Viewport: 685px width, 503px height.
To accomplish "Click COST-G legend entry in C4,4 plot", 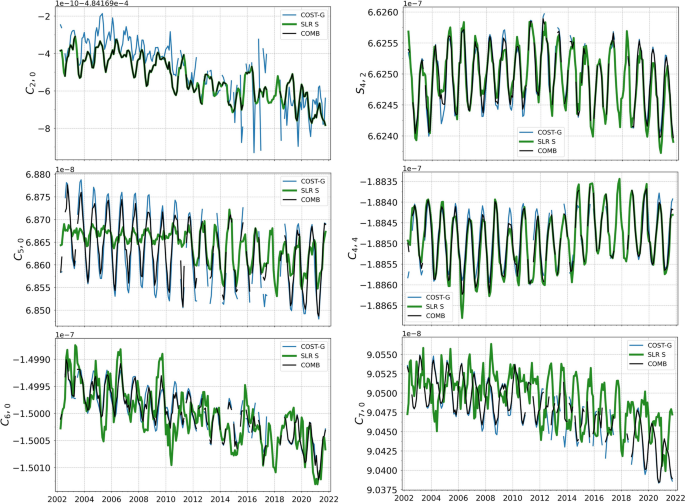I will (x=429, y=297).
